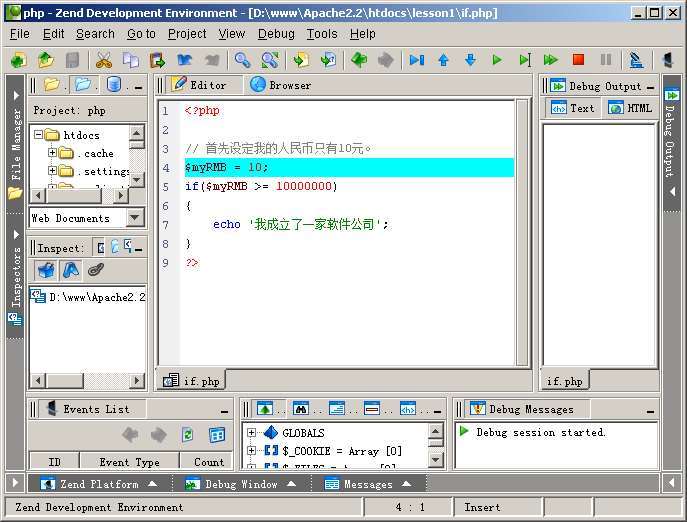
Task: Switch to the Browser tab
Action: pos(281,85)
